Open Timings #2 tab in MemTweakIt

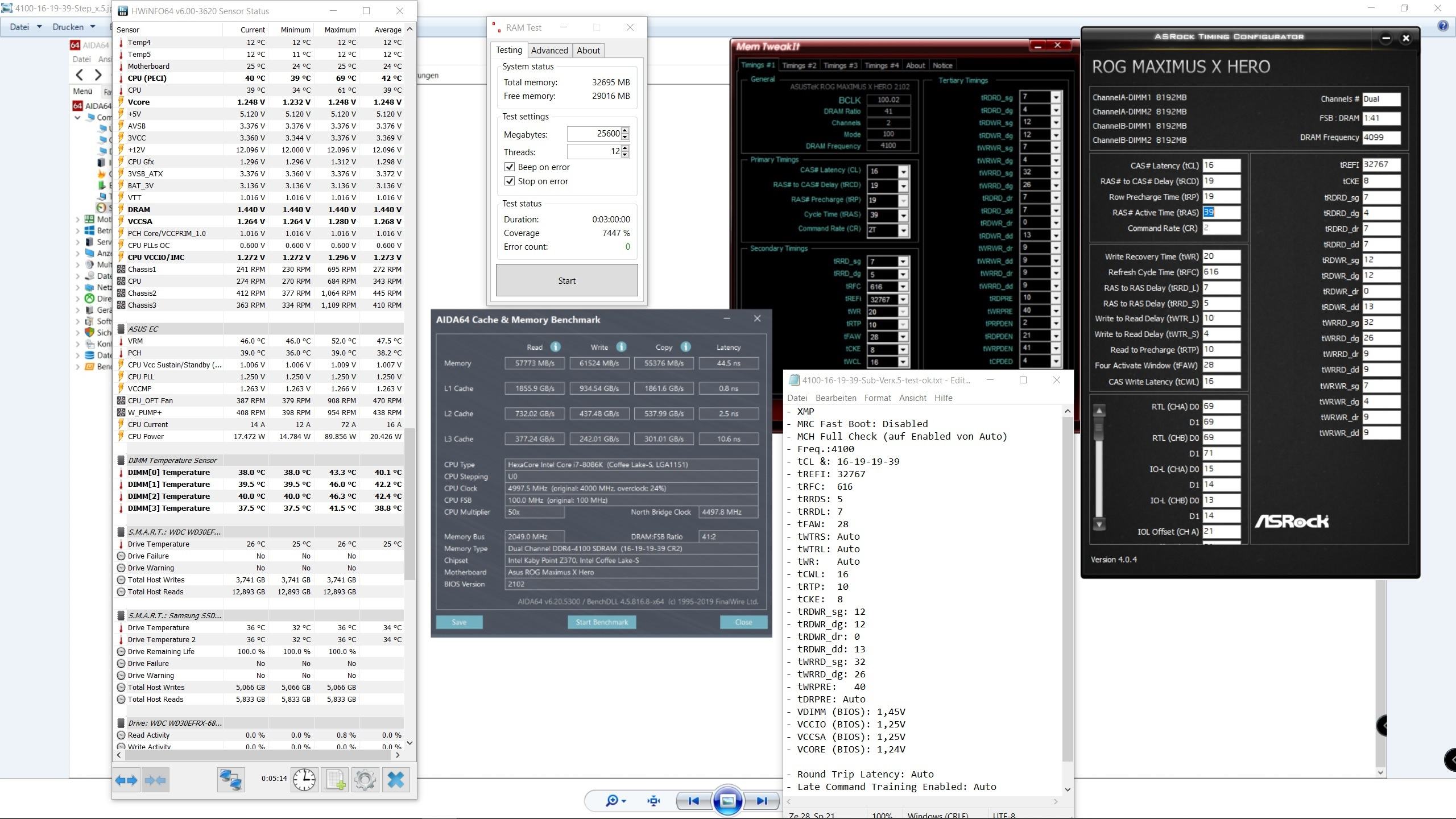point(799,65)
